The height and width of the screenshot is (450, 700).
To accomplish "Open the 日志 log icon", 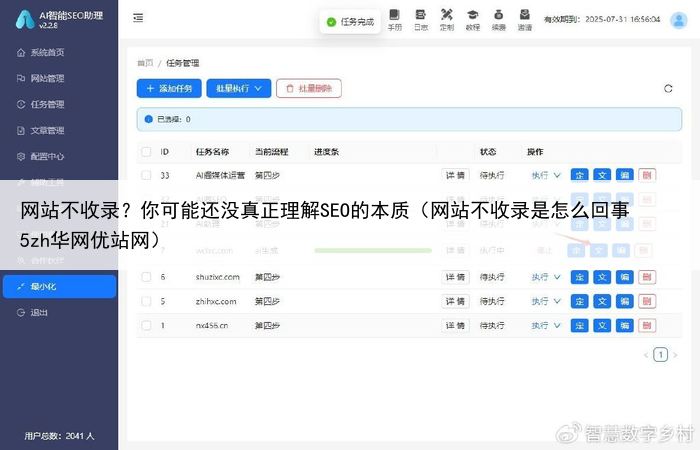I will 420,19.
